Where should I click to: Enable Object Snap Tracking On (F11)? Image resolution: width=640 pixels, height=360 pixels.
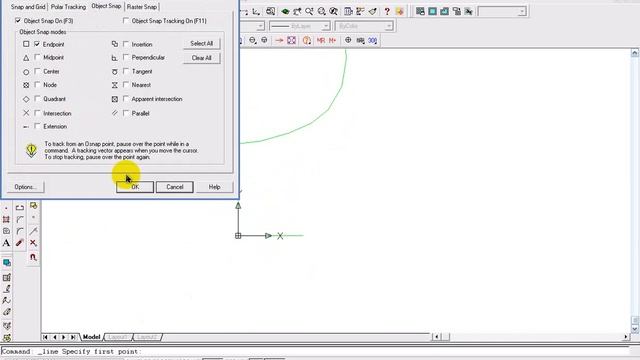(126, 20)
